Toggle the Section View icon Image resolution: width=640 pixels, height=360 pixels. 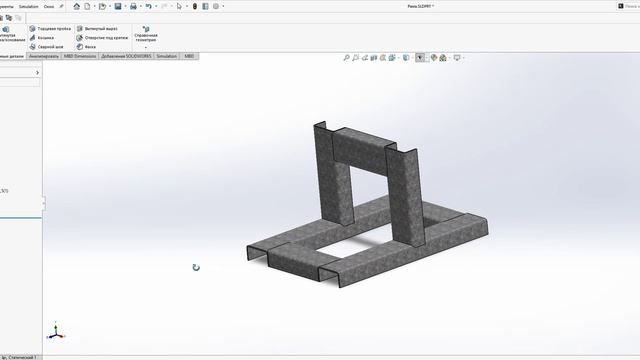373,58
